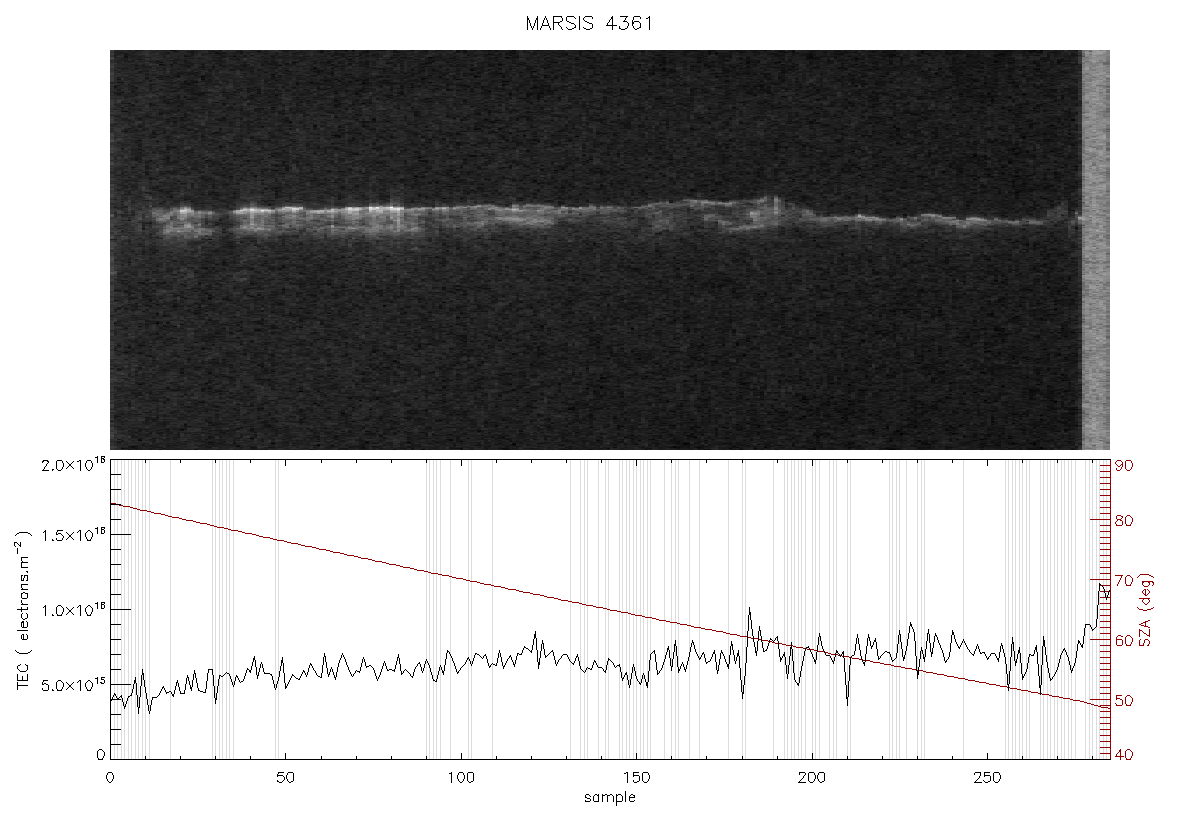Screen dimensions: 1180x830
Task: Select the 1.5×10^16 y-axis tick label
Action: (x=71, y=535)
